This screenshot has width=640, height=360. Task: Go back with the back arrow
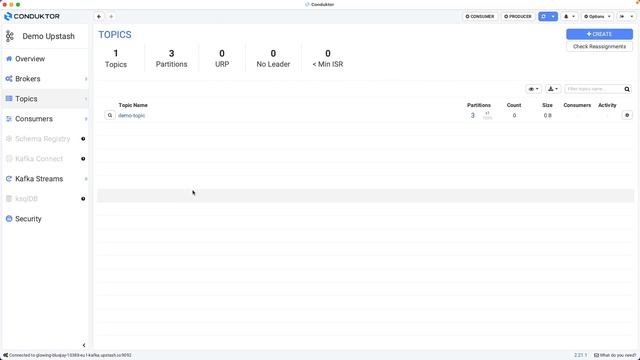(99, 16)
